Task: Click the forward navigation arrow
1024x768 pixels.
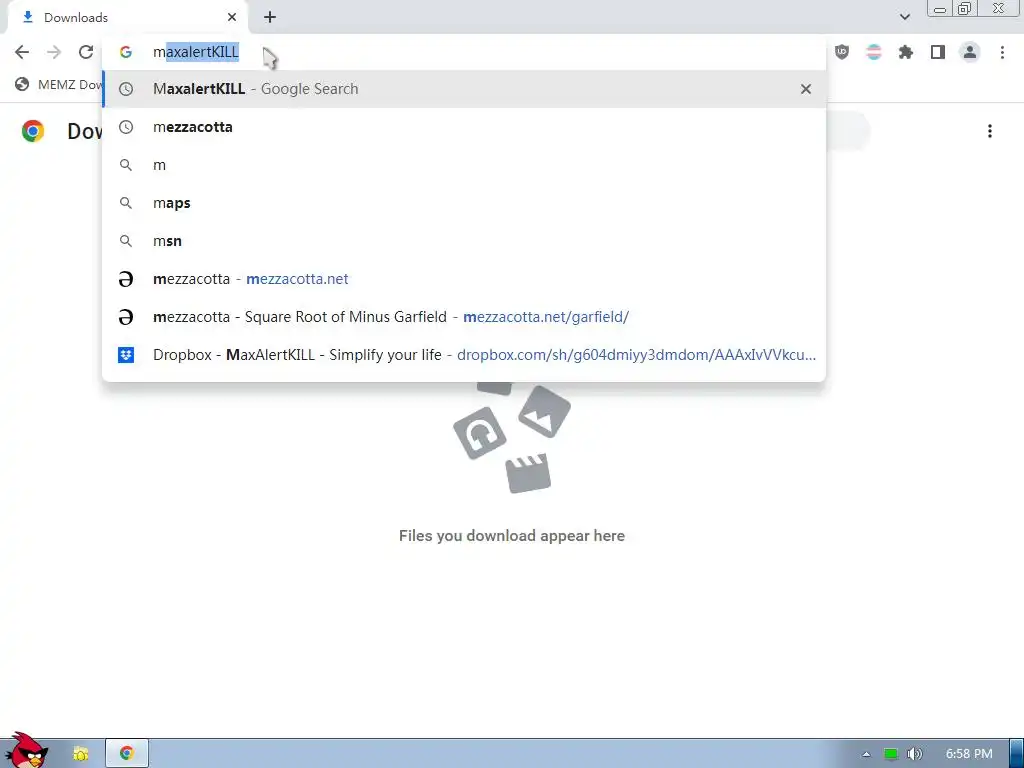Action: tap(54, 52)
